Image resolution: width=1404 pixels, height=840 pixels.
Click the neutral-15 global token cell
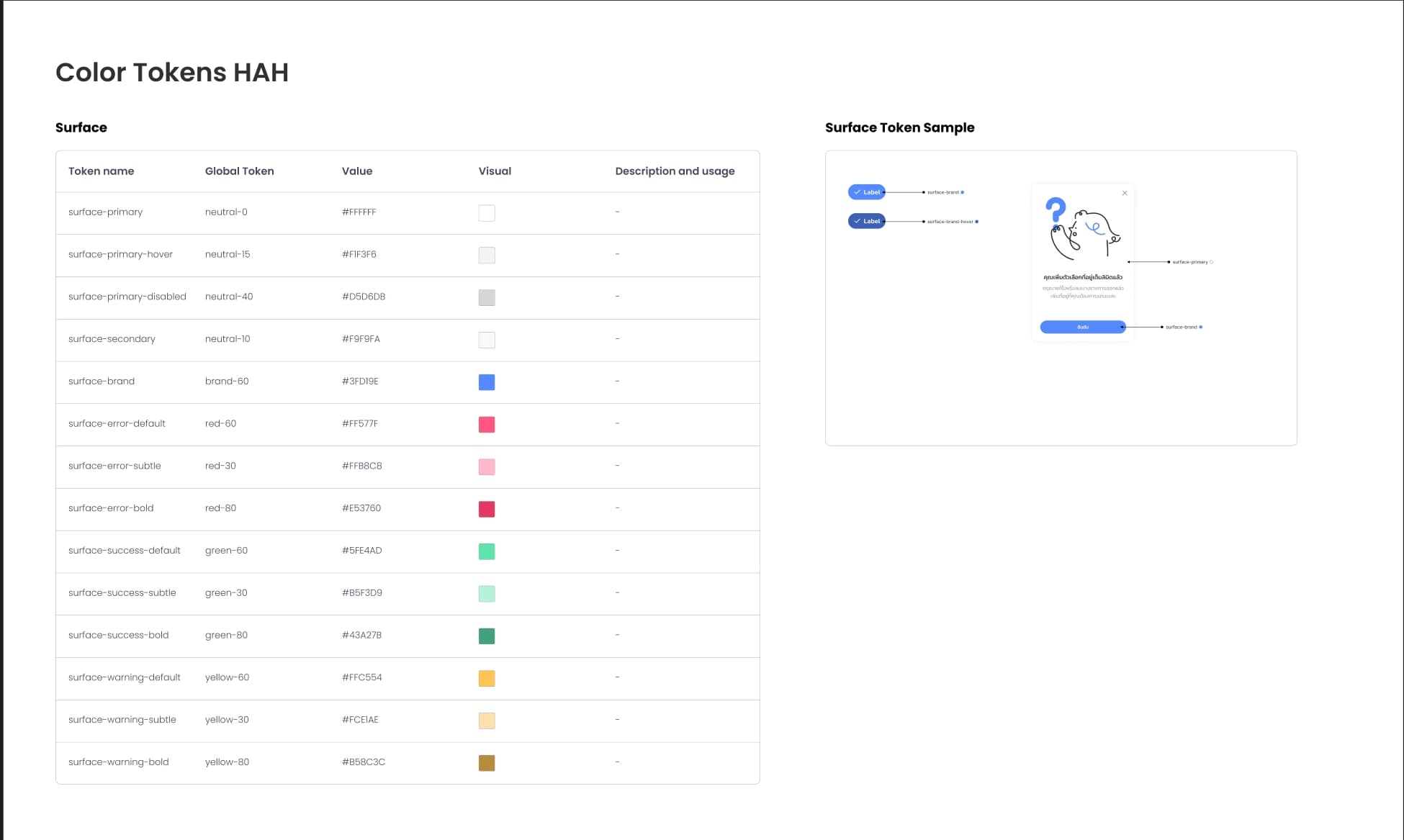tap(228, 254)
